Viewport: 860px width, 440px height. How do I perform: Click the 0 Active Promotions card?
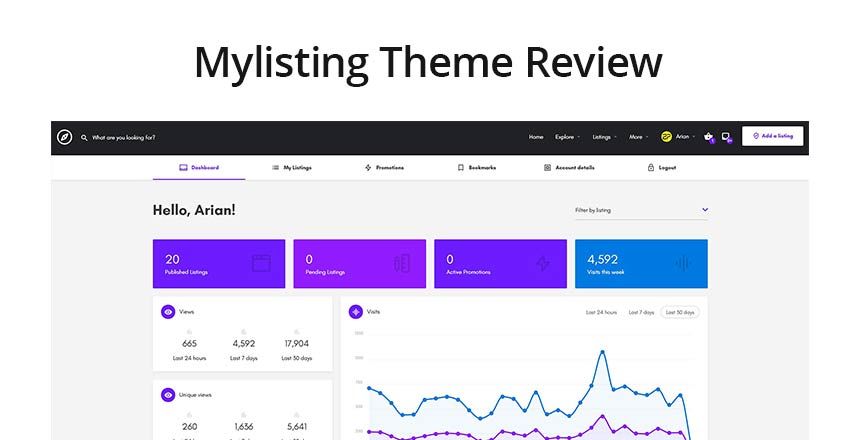coord(500,263)
